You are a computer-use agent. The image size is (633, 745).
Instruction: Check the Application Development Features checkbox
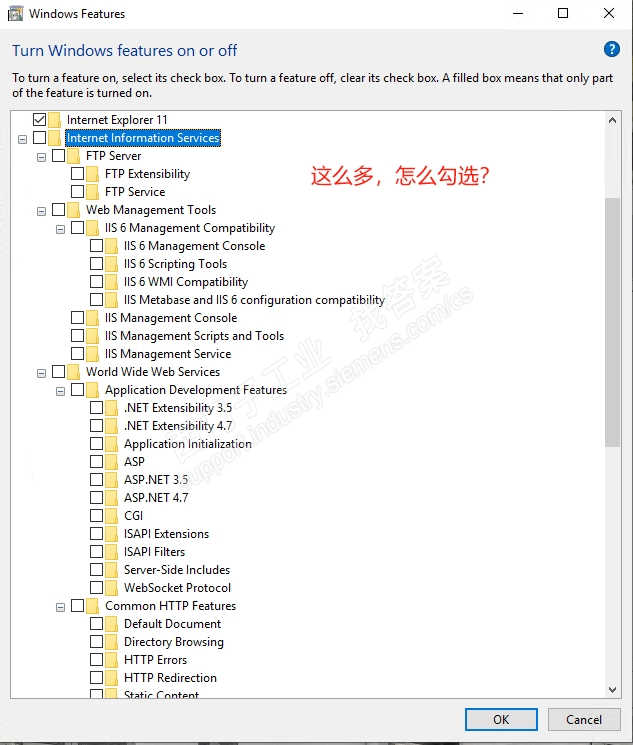(77, 390)
